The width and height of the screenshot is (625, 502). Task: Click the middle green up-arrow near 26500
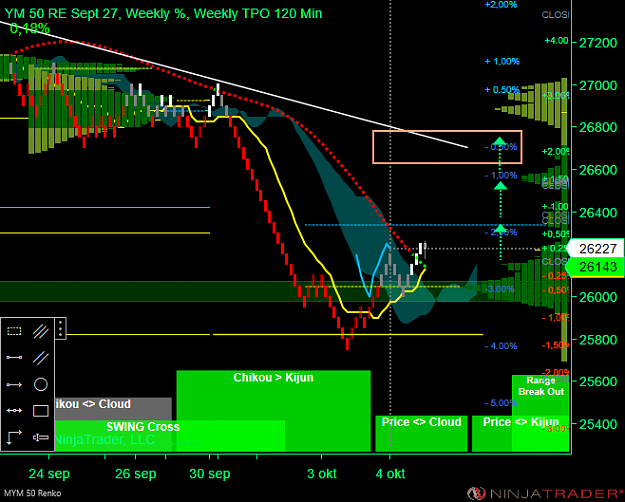(x=500, y=185)
